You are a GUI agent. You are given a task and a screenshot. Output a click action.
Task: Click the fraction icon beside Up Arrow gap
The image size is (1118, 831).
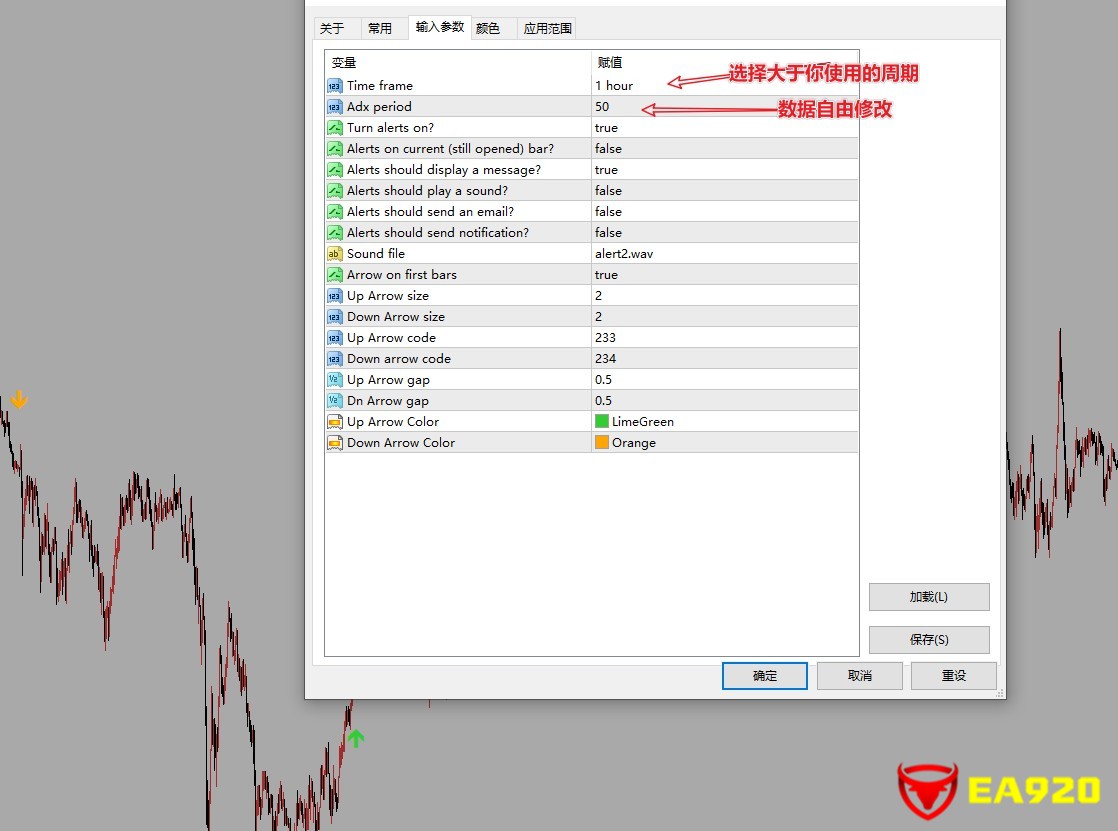point(335,379)
